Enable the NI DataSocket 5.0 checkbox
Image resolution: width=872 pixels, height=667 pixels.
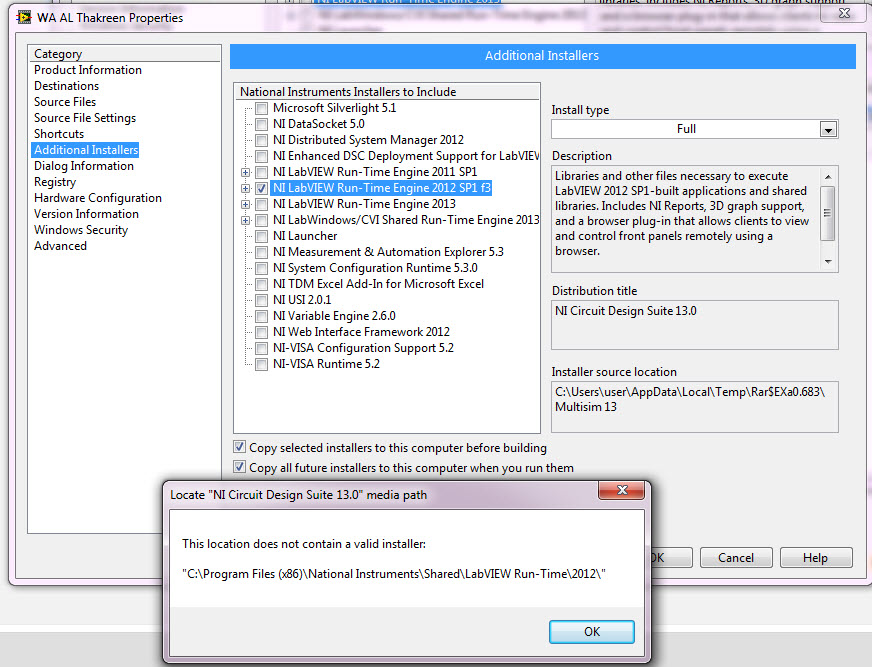[261, 125]
